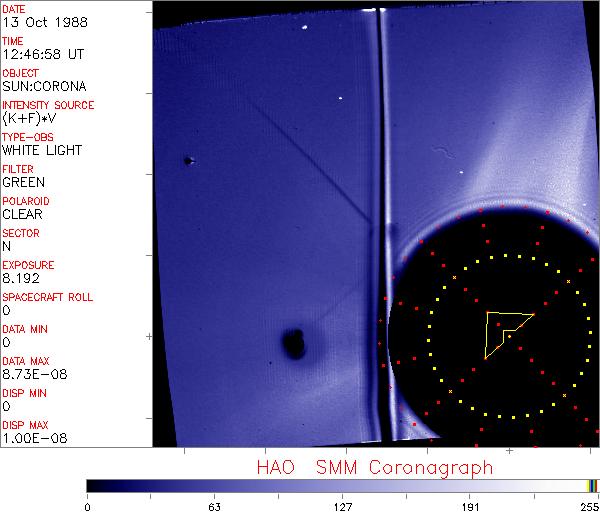Click the 'HAO SMM Coronagraph' title text
600x512 pixels.
375,467
